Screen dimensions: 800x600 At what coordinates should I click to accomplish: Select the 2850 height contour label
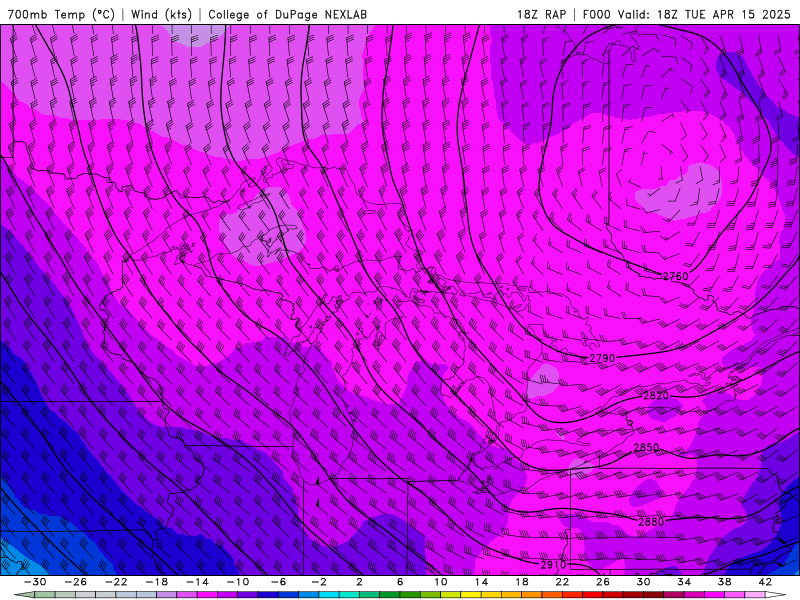[x=646, y=447]
